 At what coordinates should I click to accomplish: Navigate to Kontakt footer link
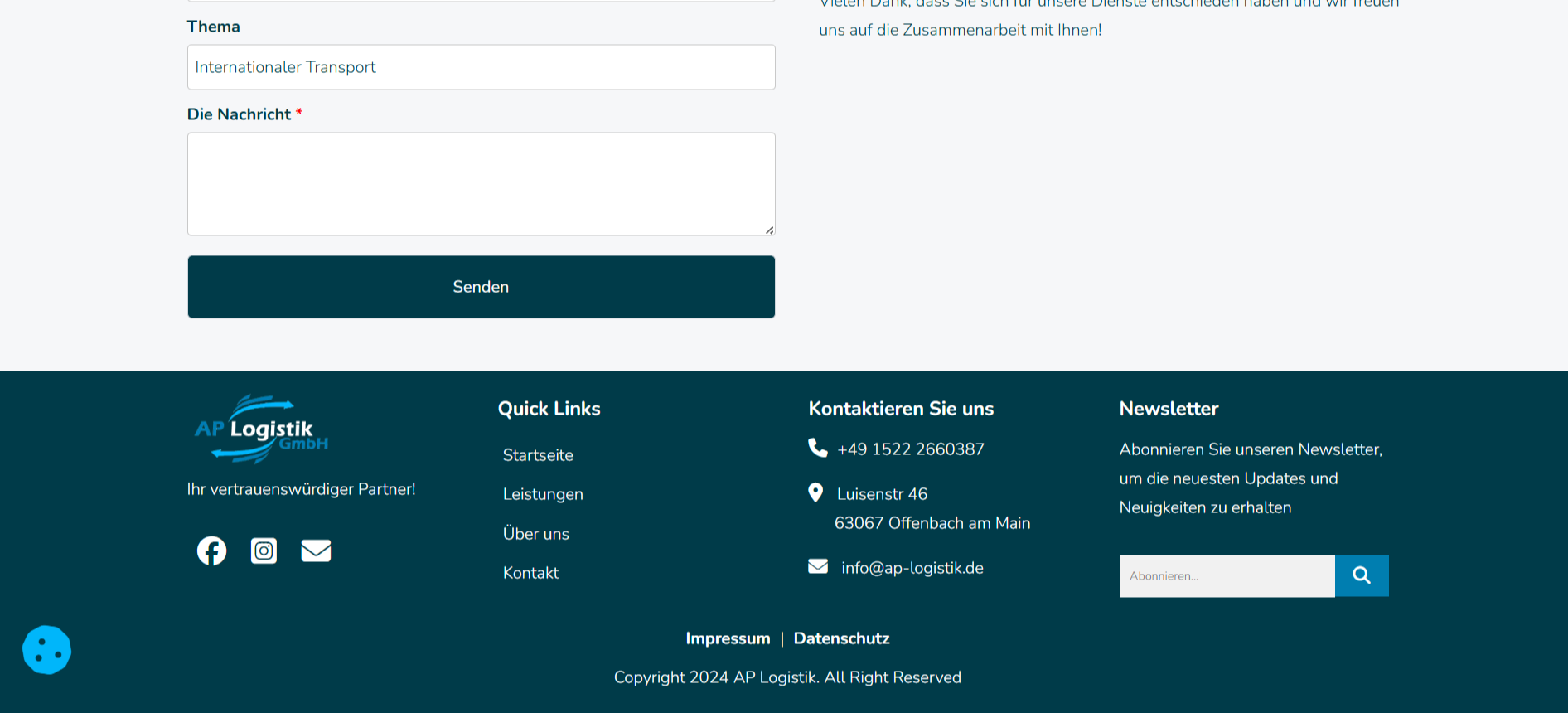coord(530,573)
